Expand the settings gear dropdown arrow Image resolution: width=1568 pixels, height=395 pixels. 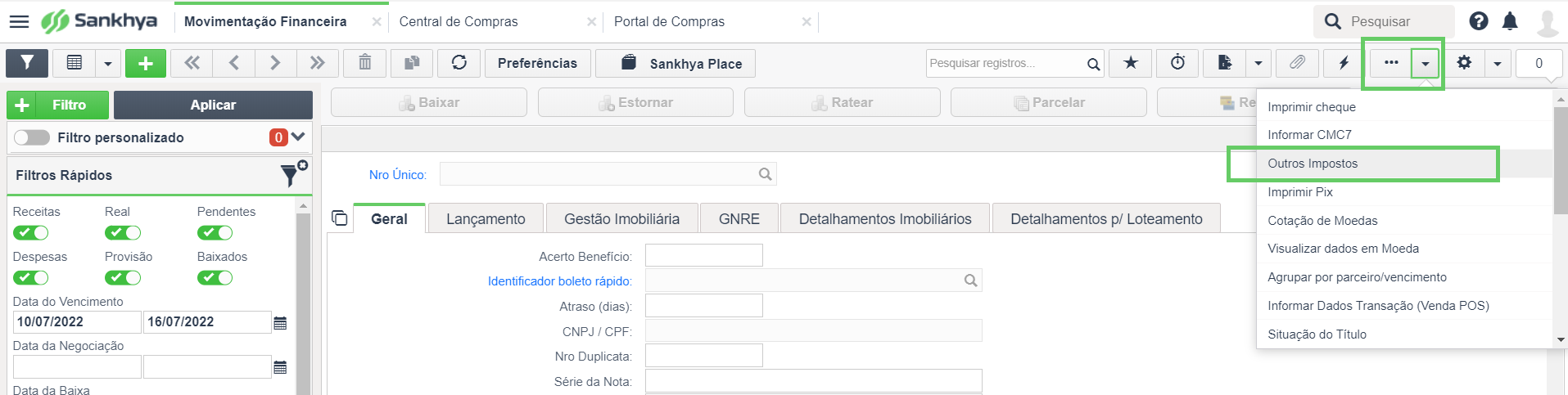[1498, 63]
